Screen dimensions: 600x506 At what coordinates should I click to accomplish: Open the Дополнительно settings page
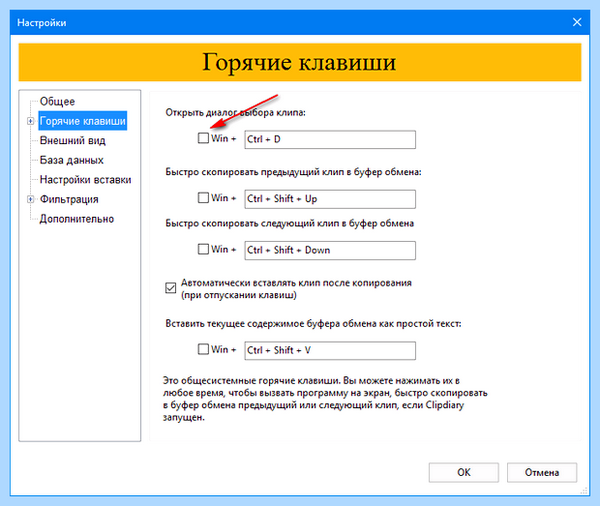click(x=77, y=219)
